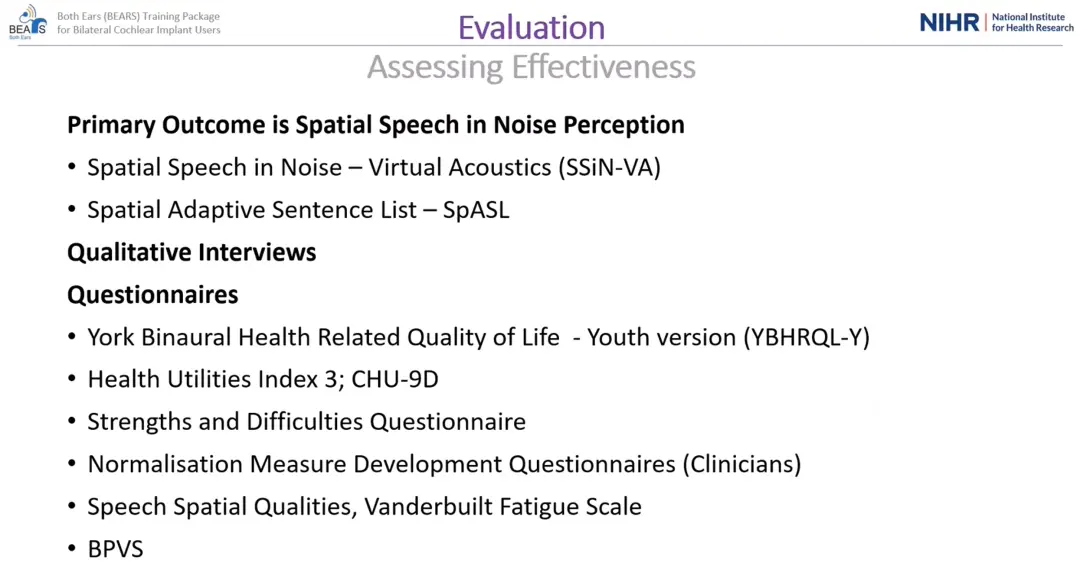Select the BPVS bullet item

115,549
